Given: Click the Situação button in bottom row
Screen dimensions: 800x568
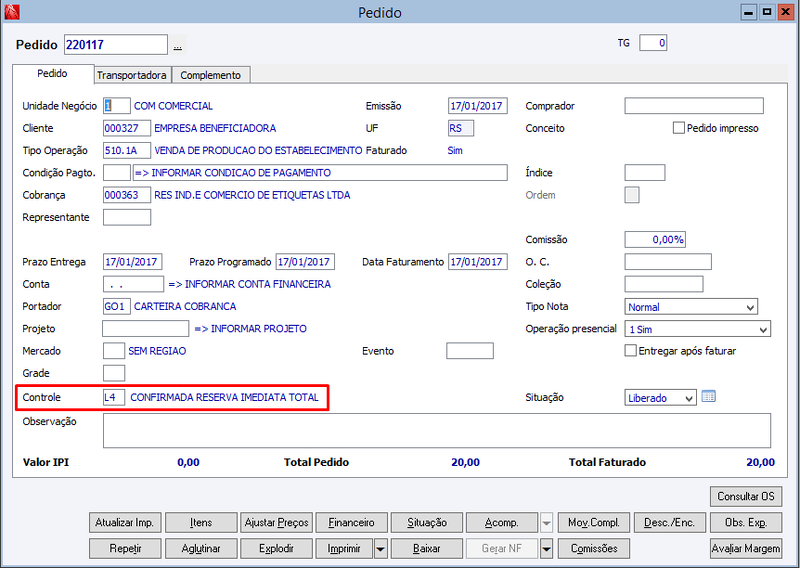Looking at the screenshot, I should pos(427,523).
